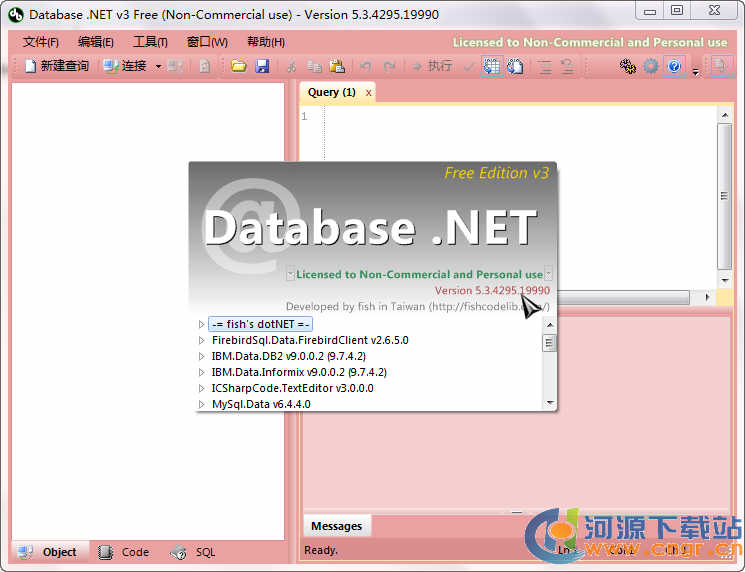Open the 文件(F) menu
The width and height of the screenshot is (745, 572).
tap(40, 42)
